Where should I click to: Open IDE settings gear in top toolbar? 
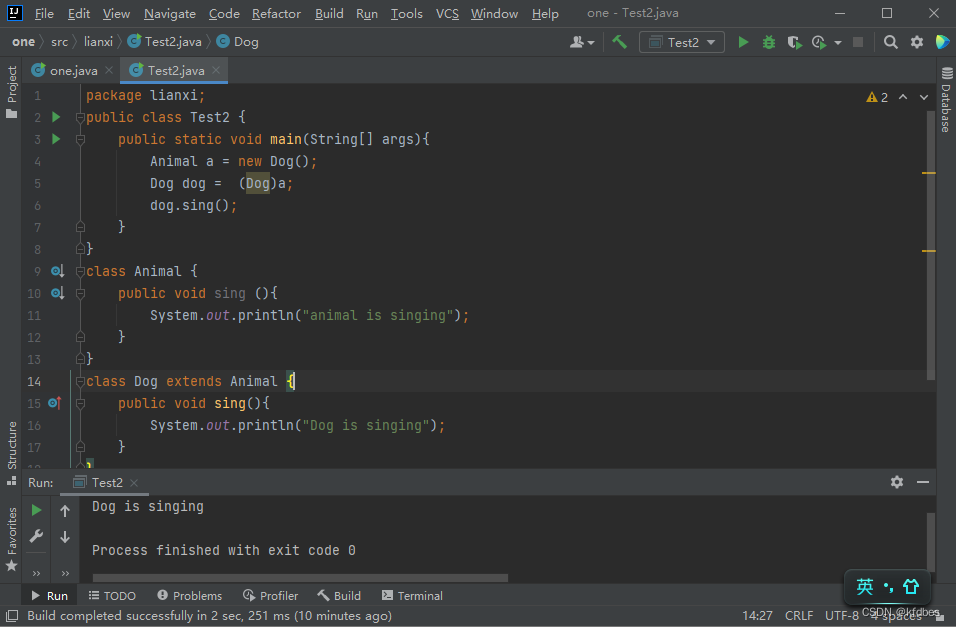[x=917, y=42]
